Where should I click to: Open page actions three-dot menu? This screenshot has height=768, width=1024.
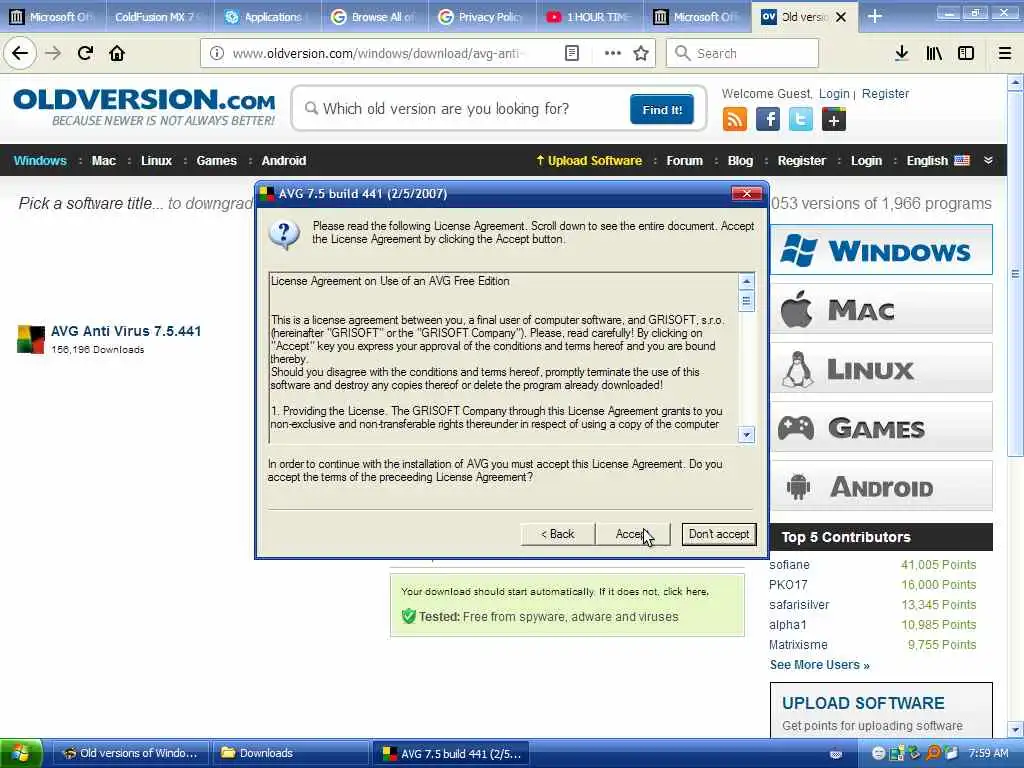[613, 53]
